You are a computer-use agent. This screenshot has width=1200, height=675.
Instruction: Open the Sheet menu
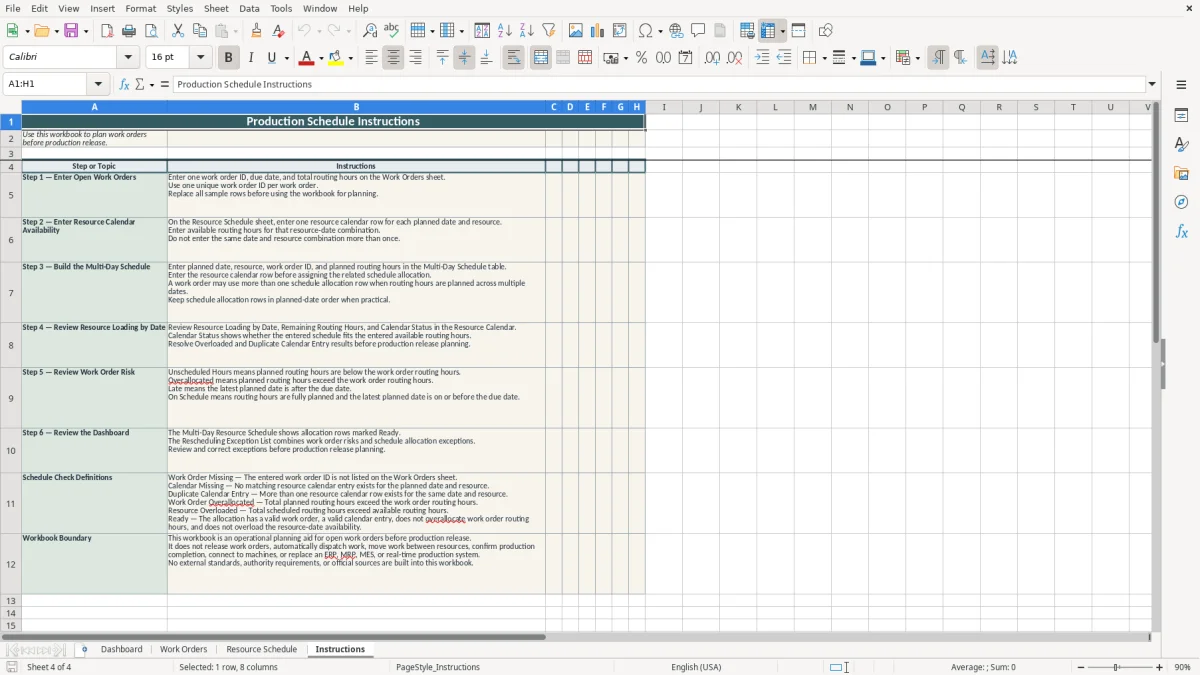click(216, 8)
